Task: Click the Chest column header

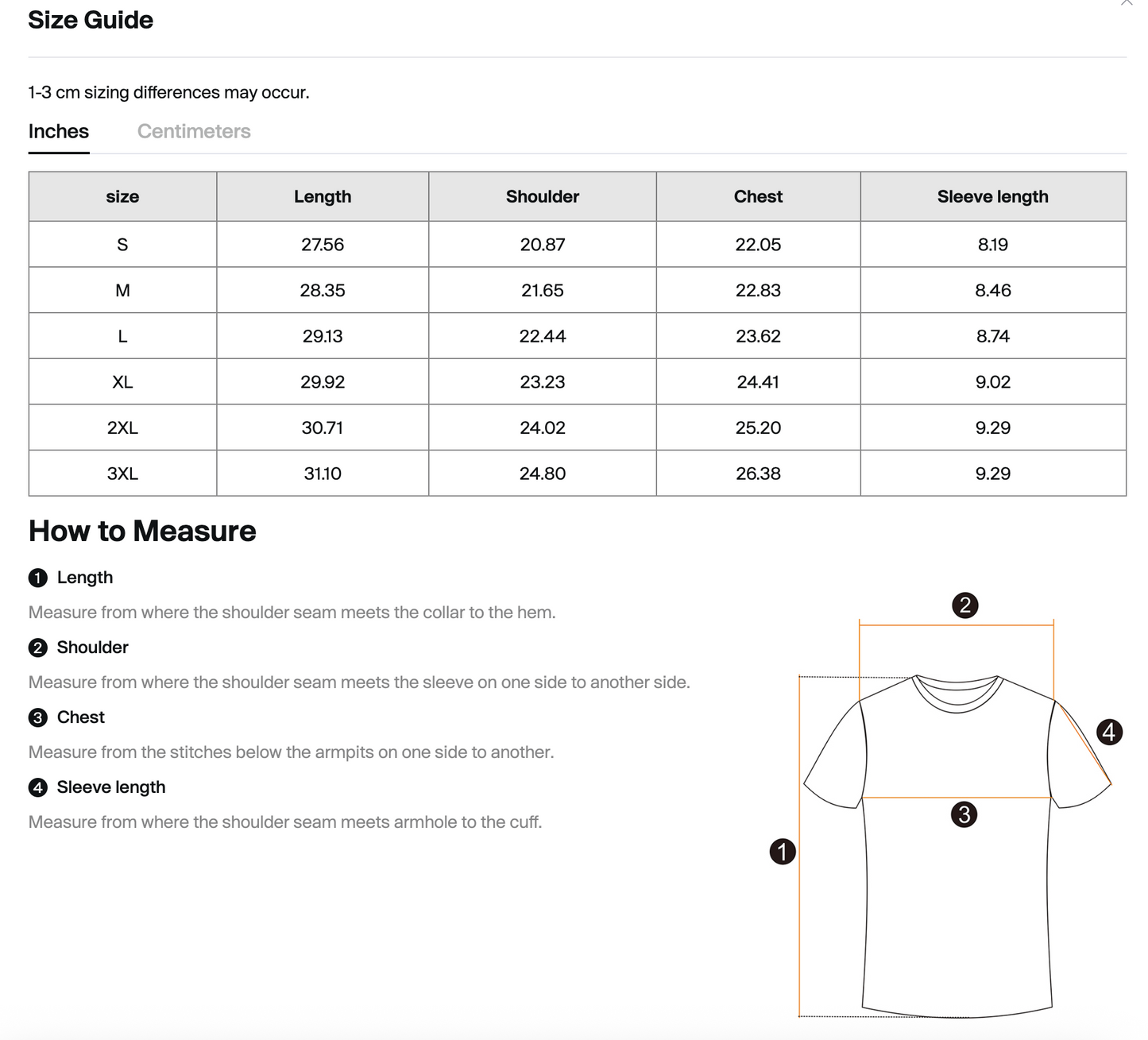Action: [x=757, y=196]
